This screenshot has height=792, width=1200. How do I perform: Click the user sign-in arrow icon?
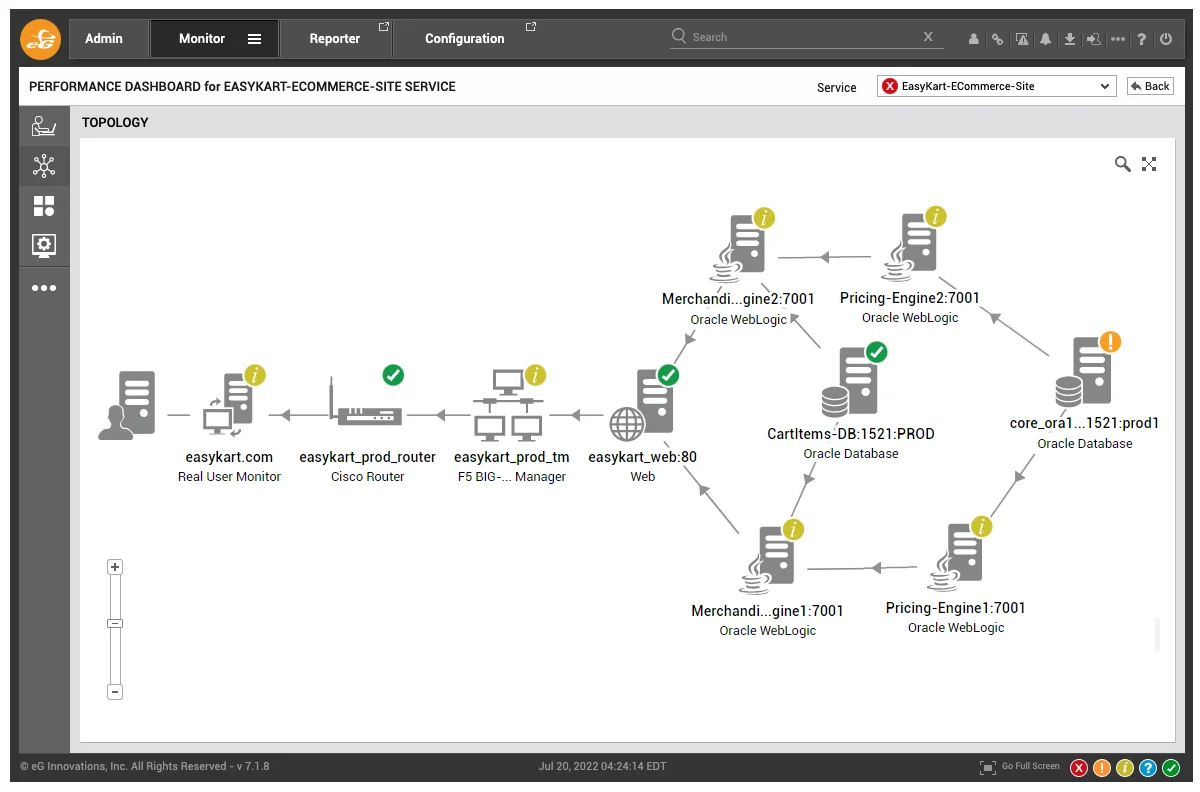click(1094, 39)
